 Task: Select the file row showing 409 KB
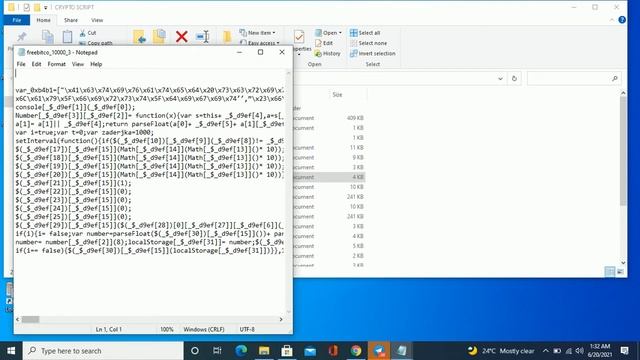329,118
